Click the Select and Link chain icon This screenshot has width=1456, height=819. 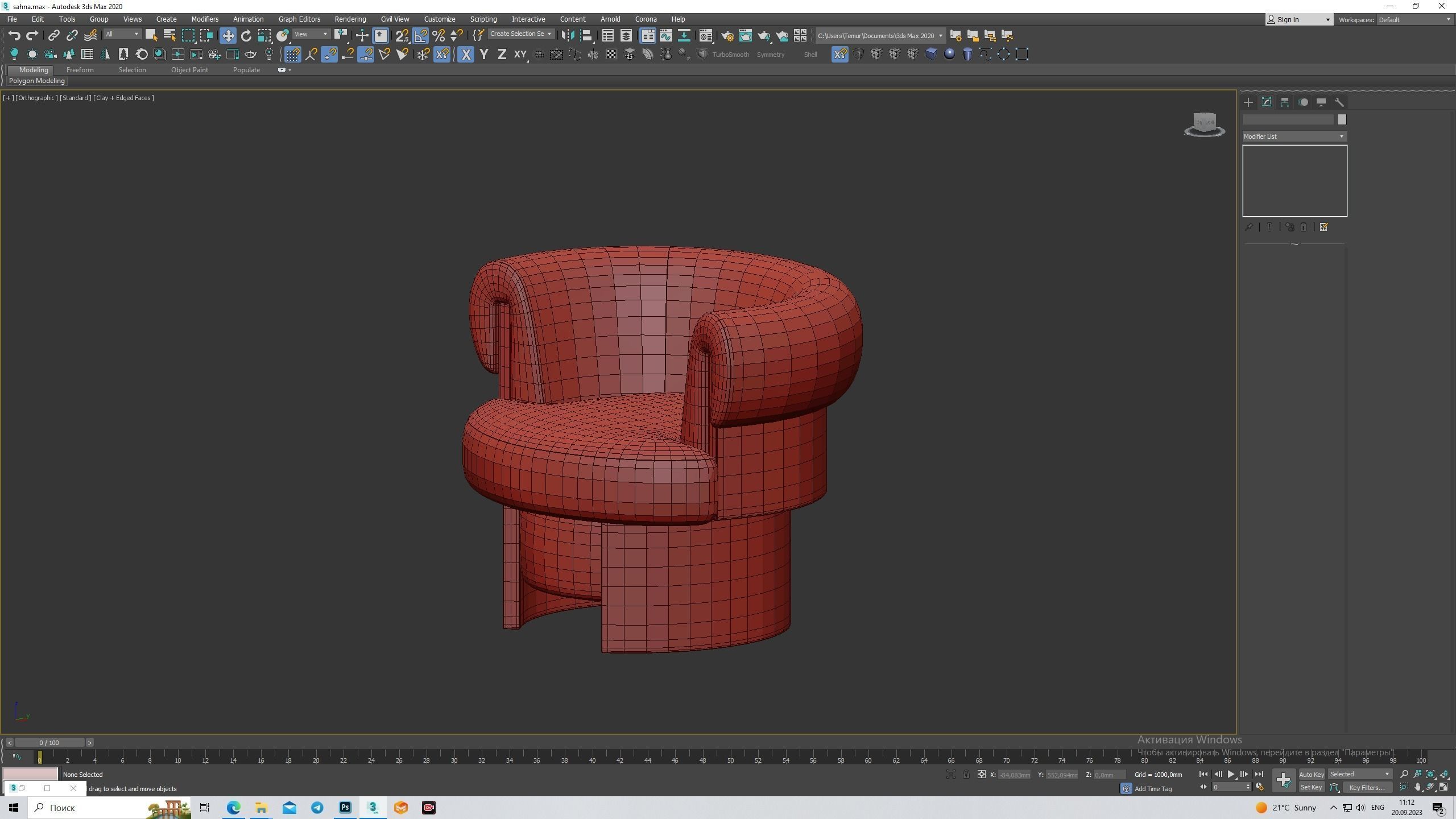click(x=53, y=36)
